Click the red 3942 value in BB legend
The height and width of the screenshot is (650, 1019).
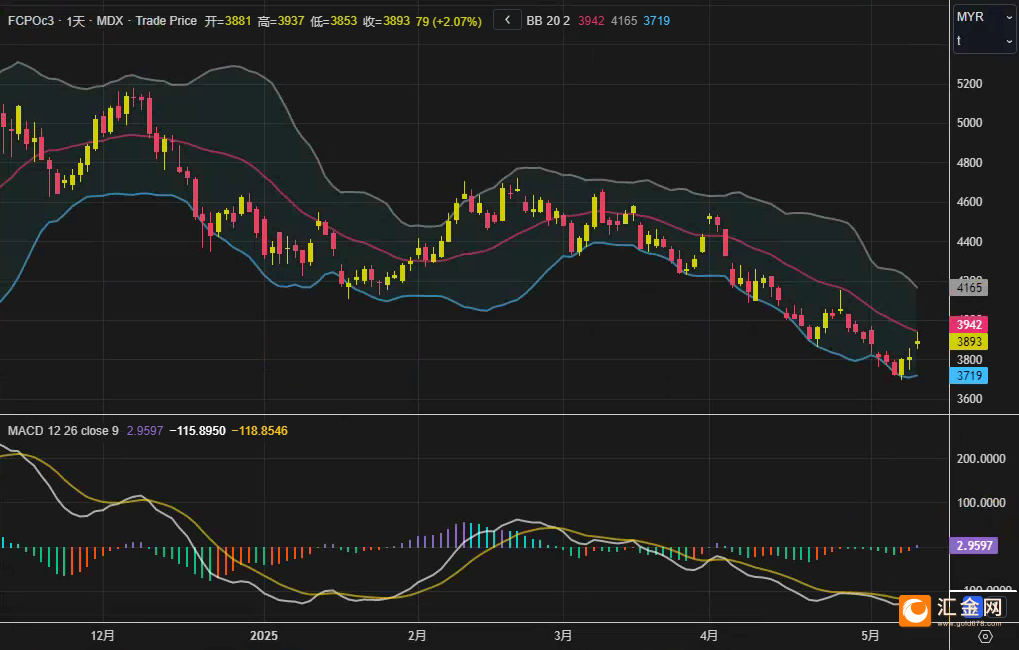pyautogui.click(x=591, y=21)
